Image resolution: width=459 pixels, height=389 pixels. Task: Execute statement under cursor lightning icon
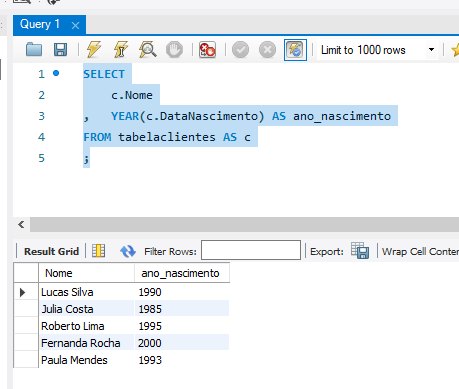coord(121,50)
